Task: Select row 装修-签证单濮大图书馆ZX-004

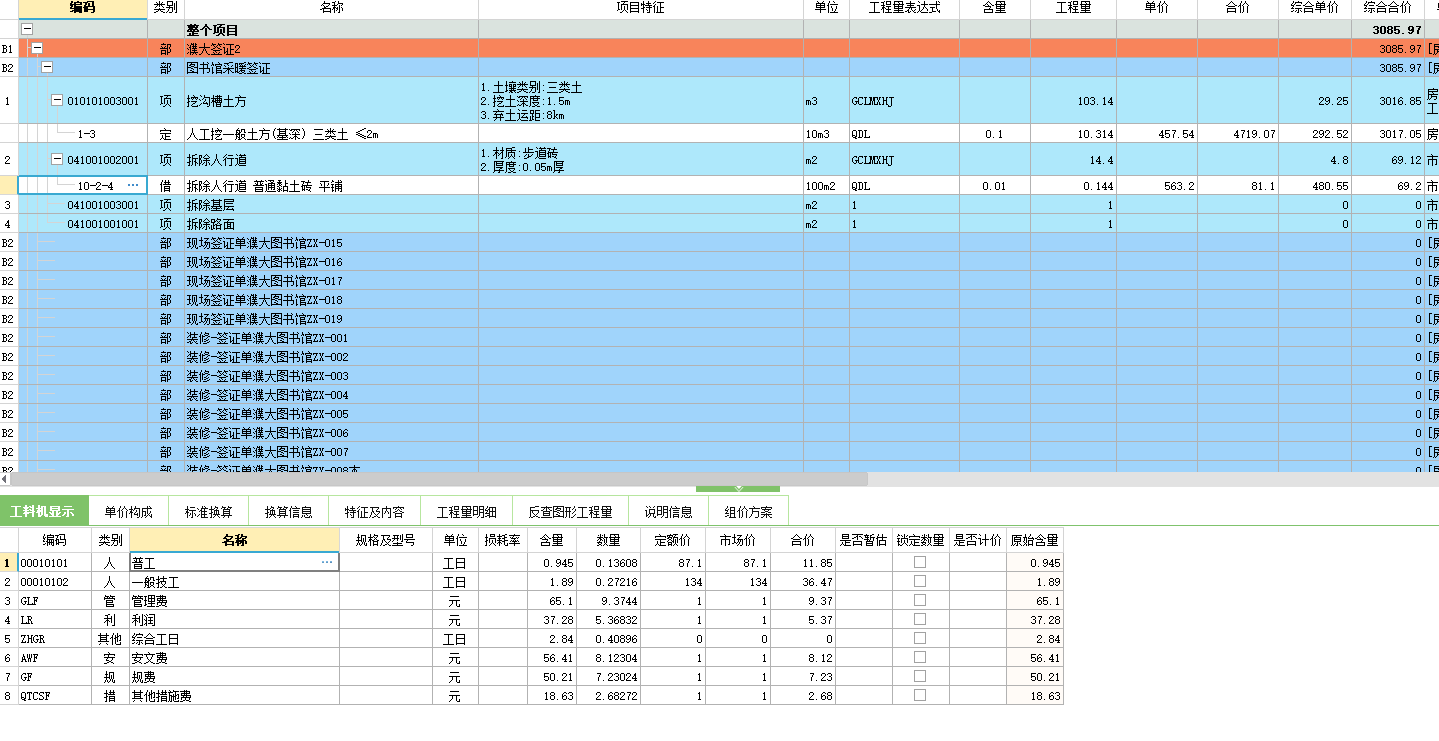Action: tap(720, 395)
